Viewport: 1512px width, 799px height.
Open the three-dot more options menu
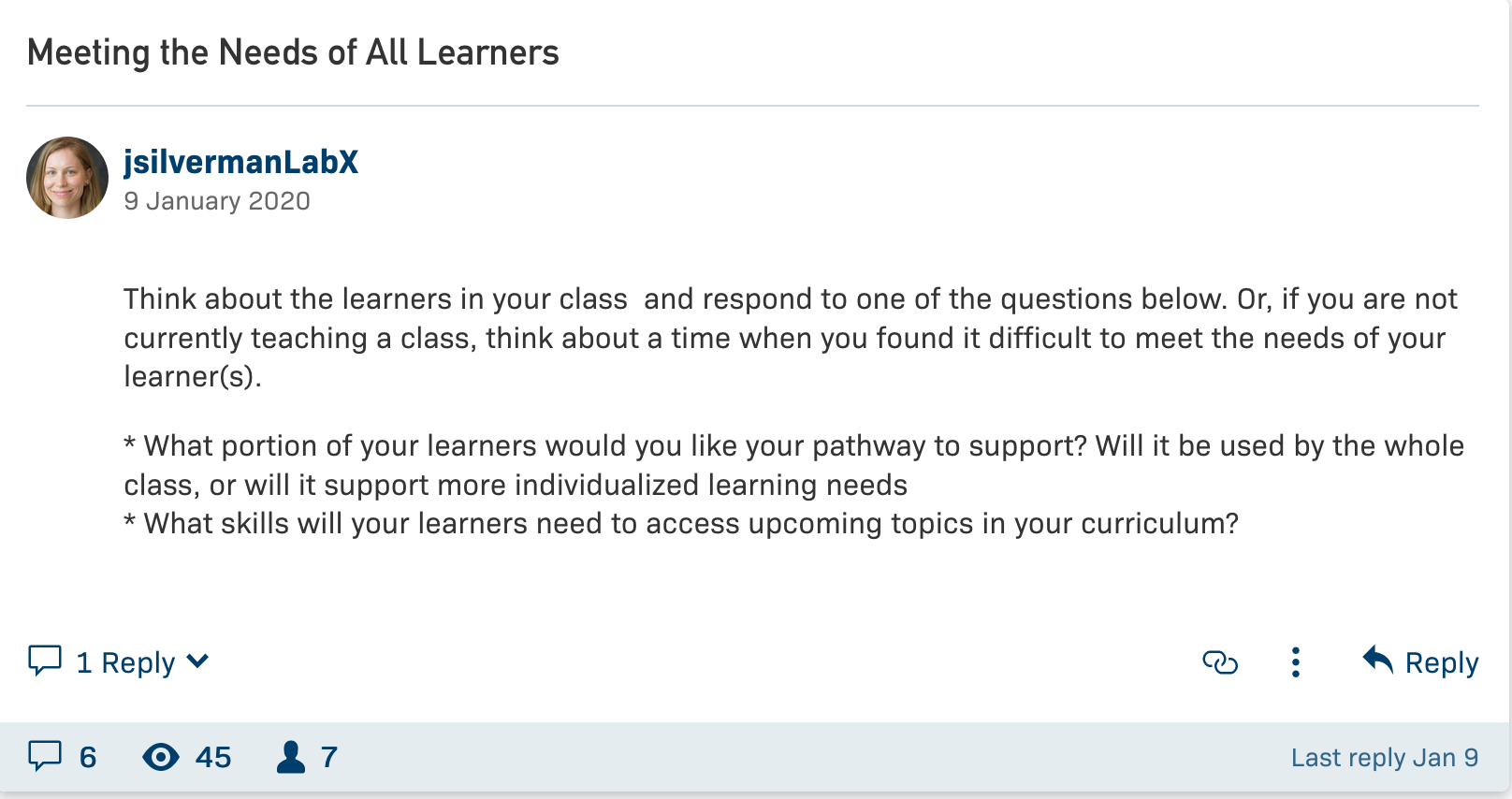click(x=1295, y=662)
